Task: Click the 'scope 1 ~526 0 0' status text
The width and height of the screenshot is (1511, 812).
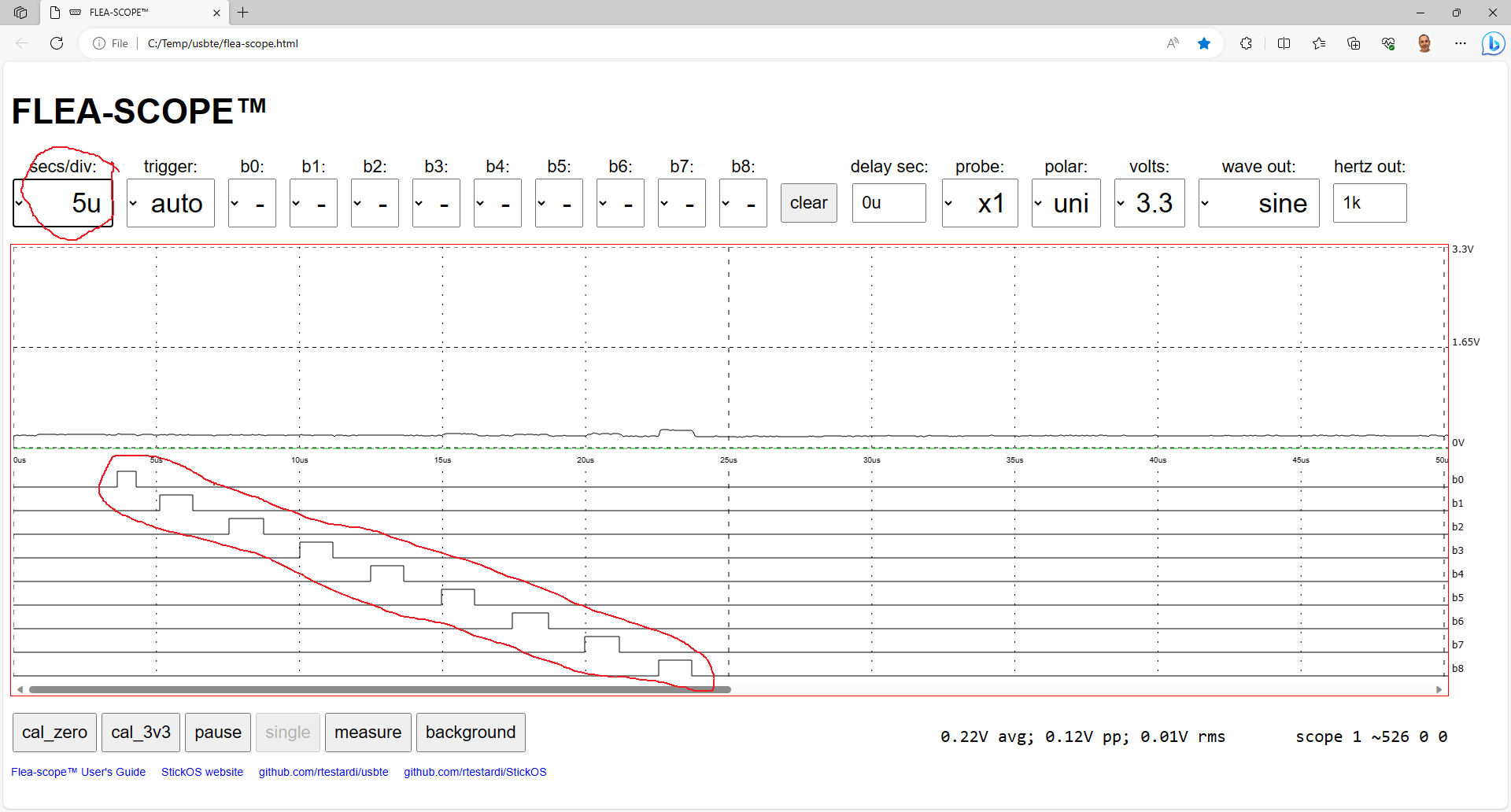Action: [1371, 736]
